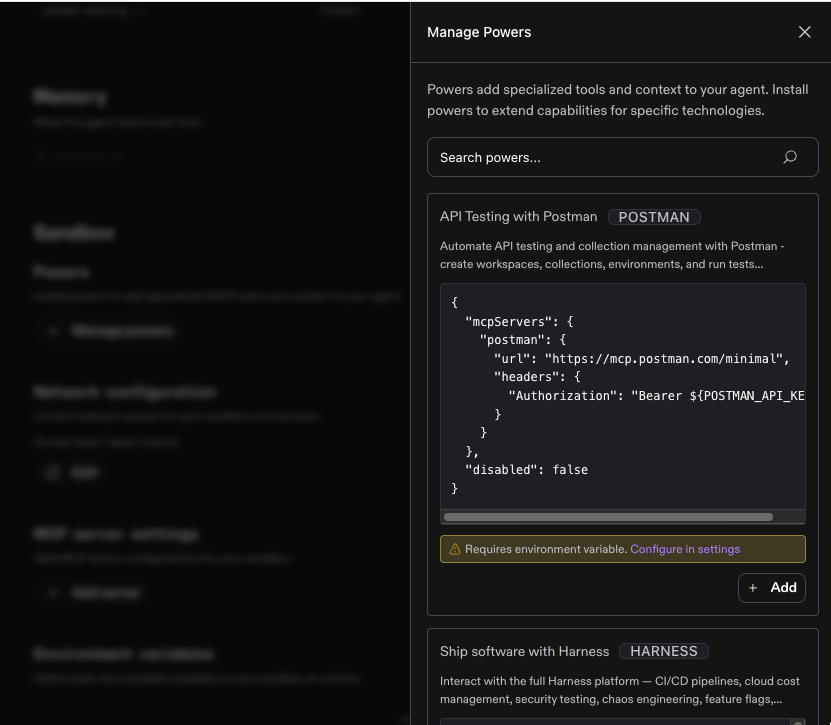Click the "Manage Powers" panel heading
Screen dimensions: 831x725
coord(479,32)
